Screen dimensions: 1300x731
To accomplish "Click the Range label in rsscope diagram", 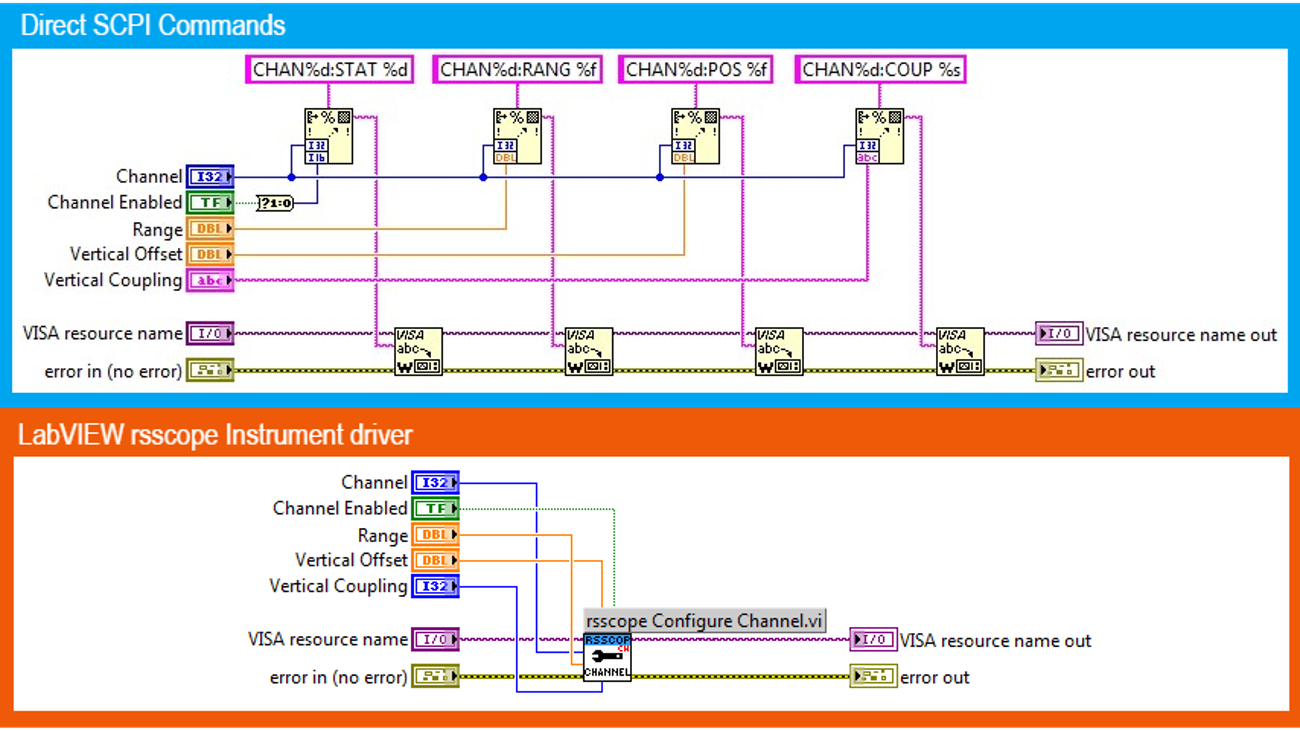I will click(x=383, y=536).
